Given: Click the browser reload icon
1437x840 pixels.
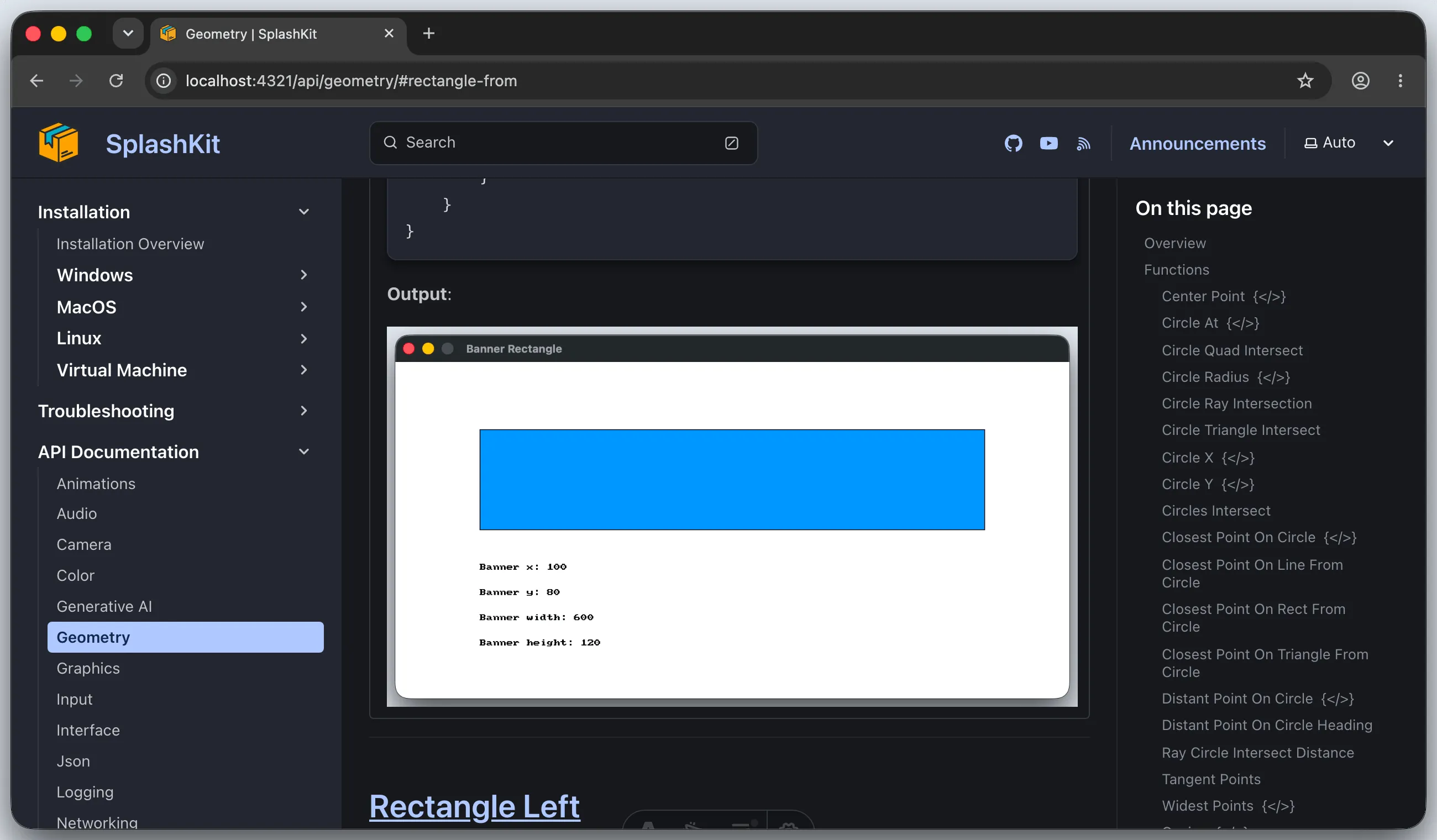Looking at the screenshot, I should click(x=116, y=80).
